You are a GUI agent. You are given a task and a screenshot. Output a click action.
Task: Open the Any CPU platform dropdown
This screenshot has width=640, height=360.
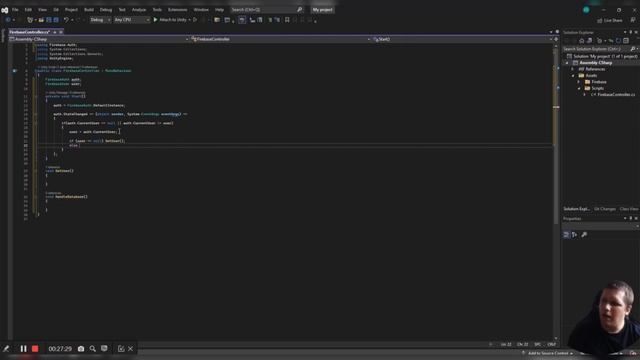(x=131, y=20)
